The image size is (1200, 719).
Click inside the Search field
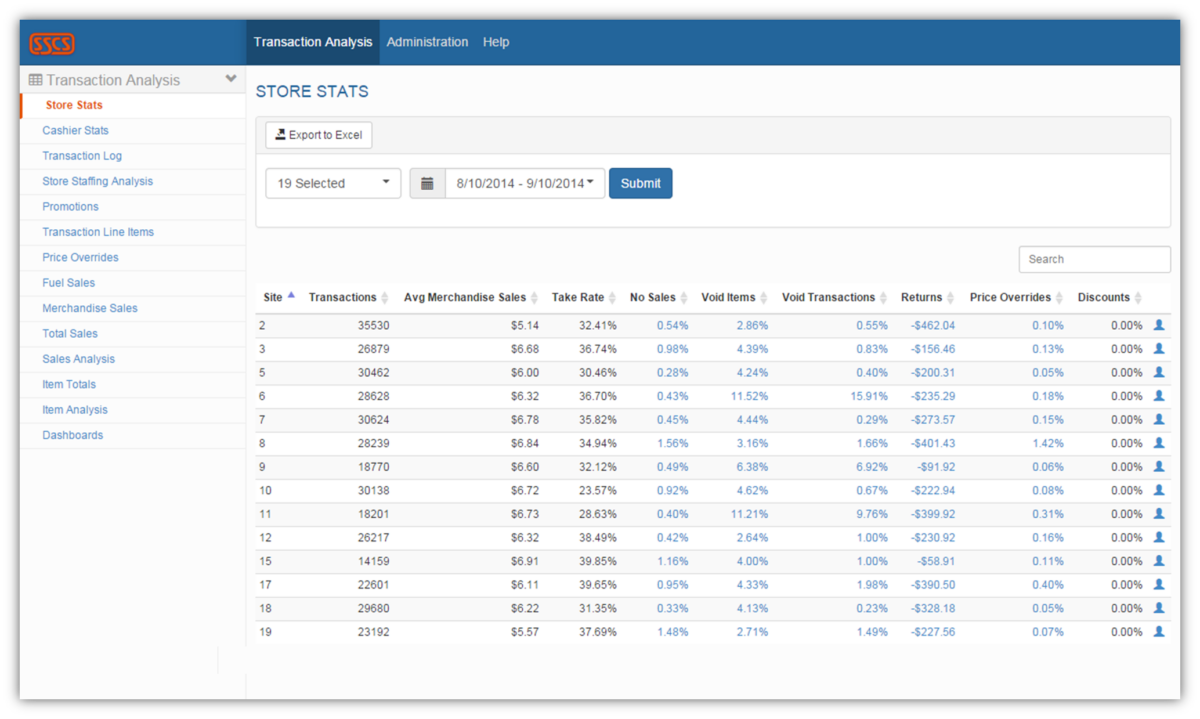point(1094,259)
